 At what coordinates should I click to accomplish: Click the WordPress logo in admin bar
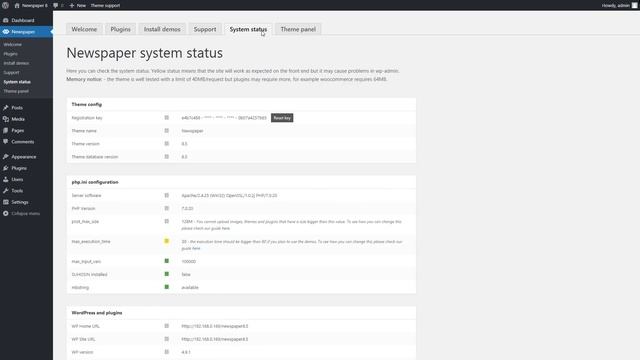click(5, 5)
